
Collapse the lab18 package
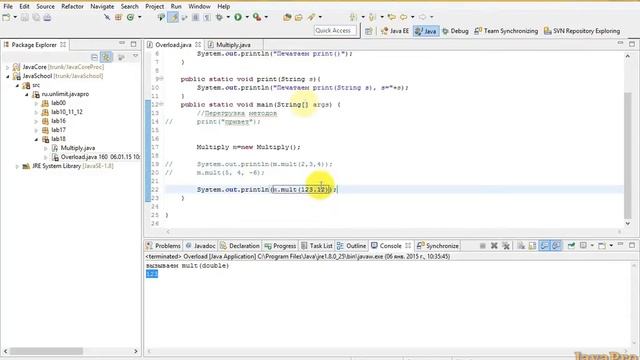click(36, 139)
